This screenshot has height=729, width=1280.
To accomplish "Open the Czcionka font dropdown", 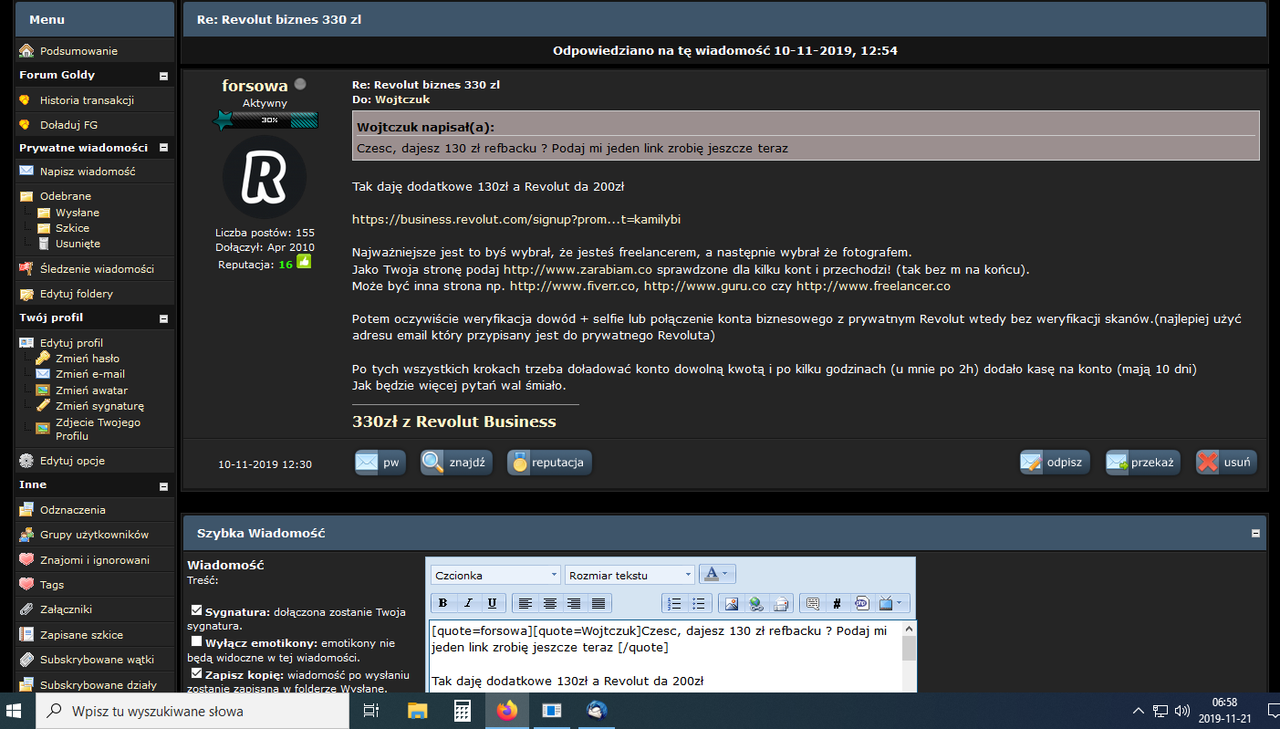I will coord(496,575).
